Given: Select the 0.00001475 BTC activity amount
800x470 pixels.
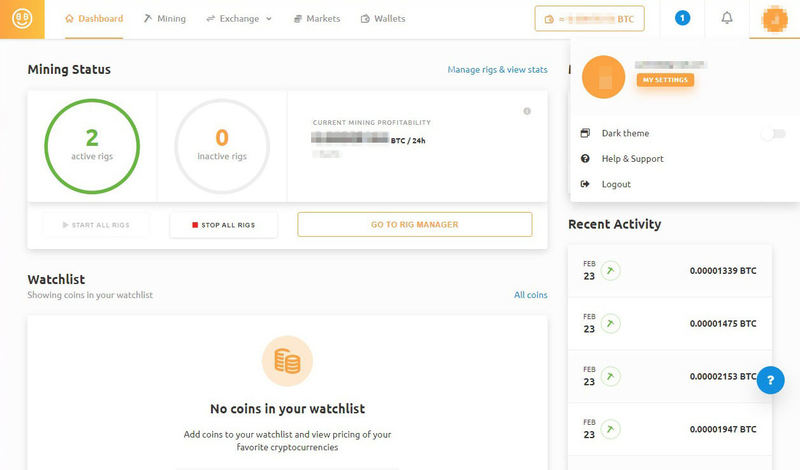Looking at the screenshot, I should coord(723,324).
